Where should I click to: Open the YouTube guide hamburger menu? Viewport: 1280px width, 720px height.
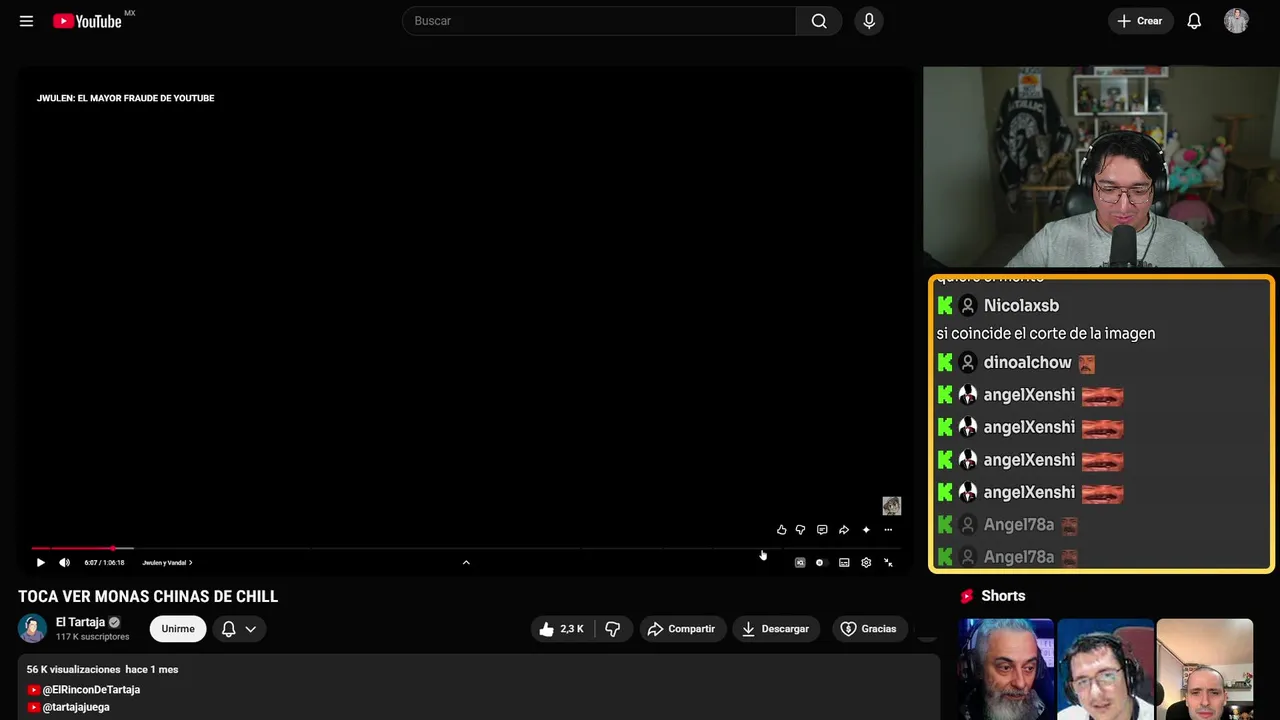click(26, 21)
